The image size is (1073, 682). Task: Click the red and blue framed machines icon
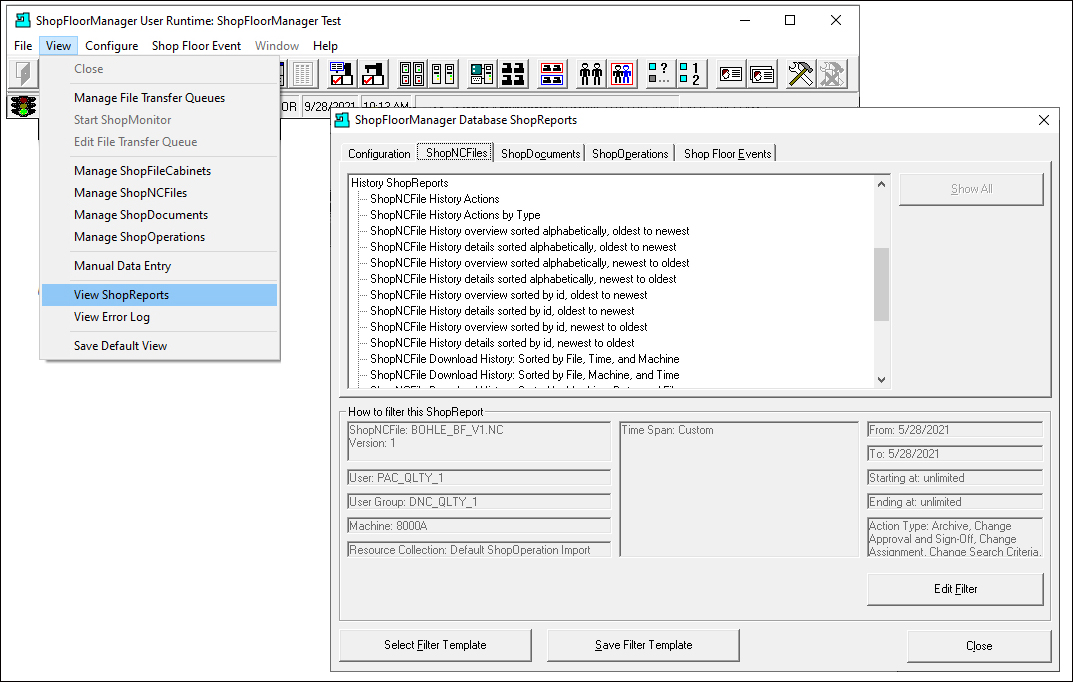[x=552, y=73]
